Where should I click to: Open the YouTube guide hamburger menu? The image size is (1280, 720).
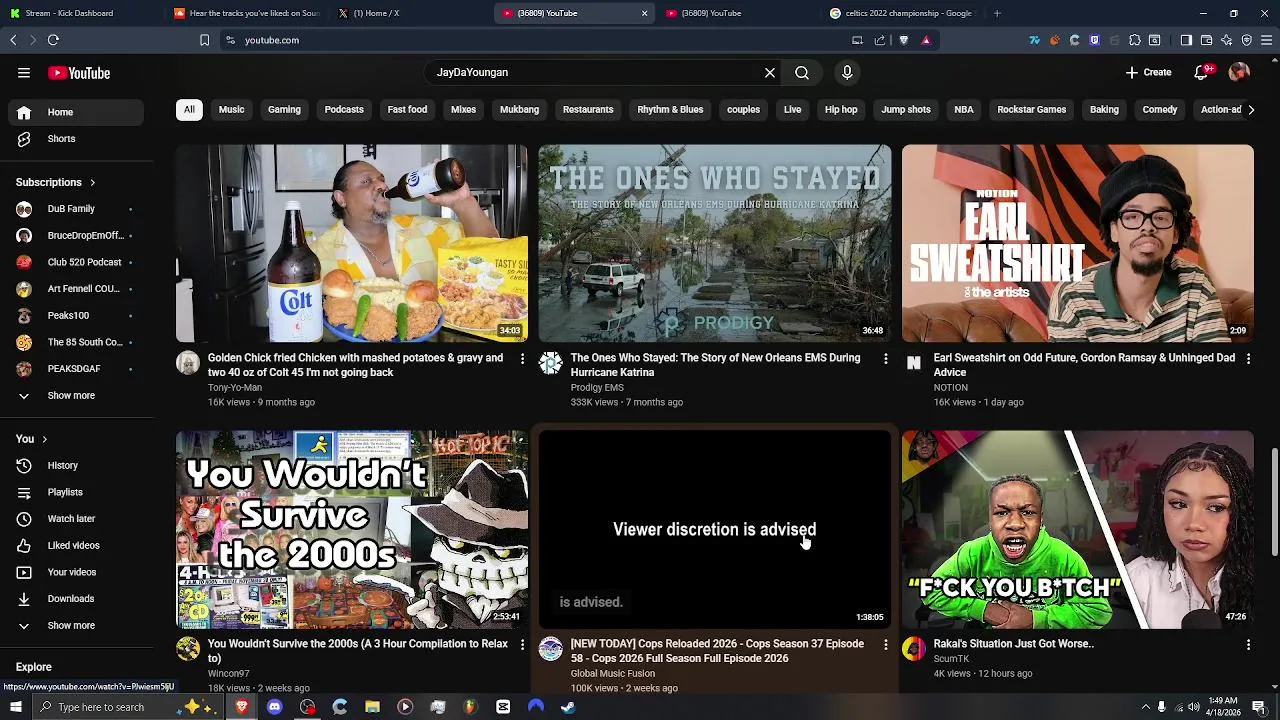pyautogui.click(x=24, y=73)
